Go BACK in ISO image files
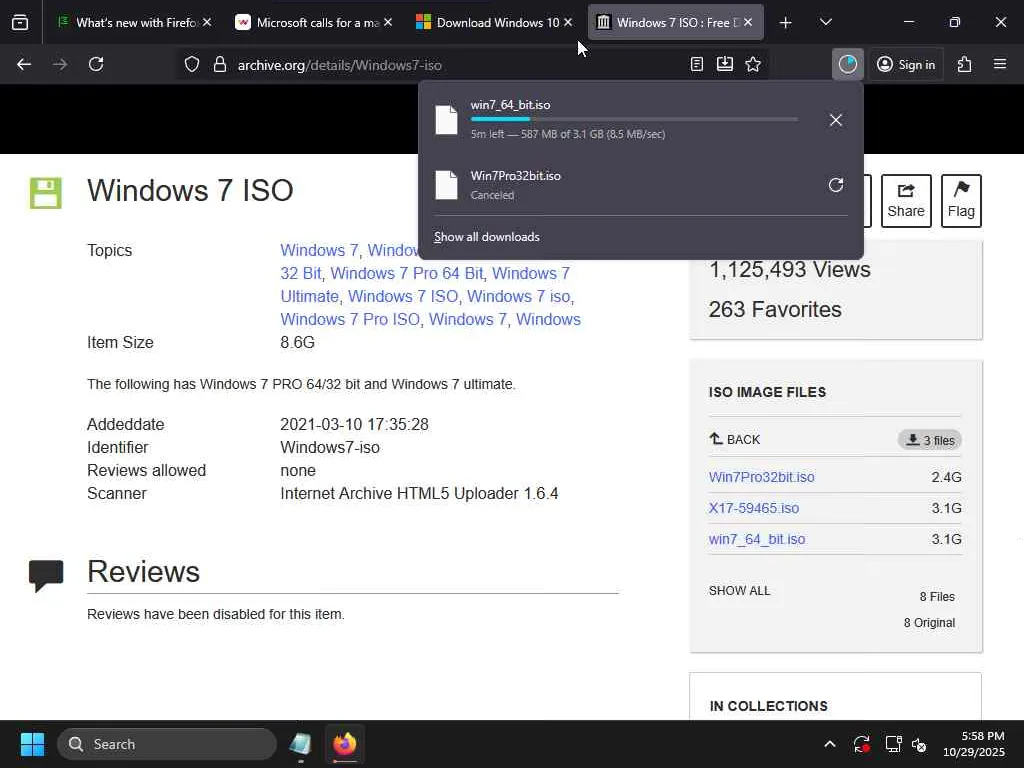This screenshot has height=768, width=1024. coord(735,440)
